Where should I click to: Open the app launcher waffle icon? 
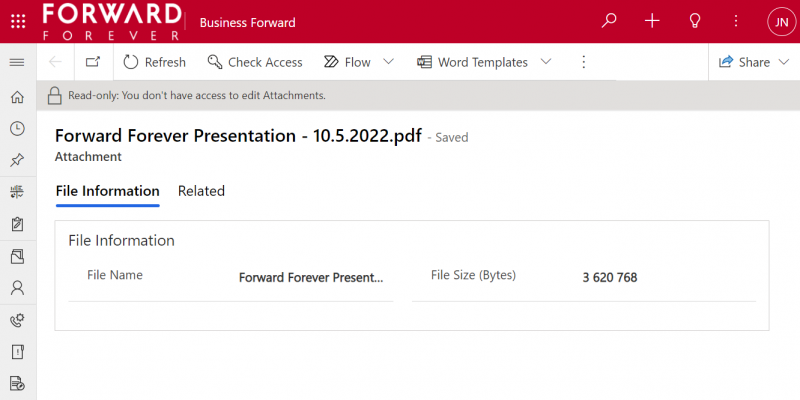[x=17, y=22]
